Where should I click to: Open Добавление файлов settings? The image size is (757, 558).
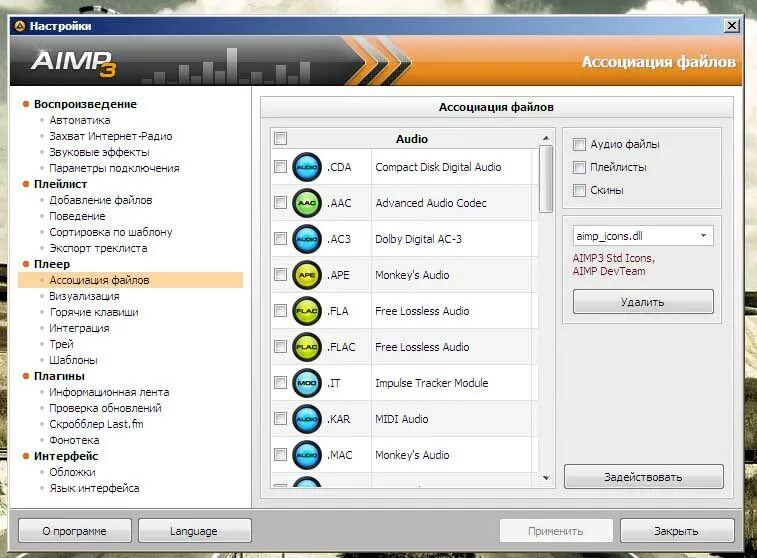[101, 200]
